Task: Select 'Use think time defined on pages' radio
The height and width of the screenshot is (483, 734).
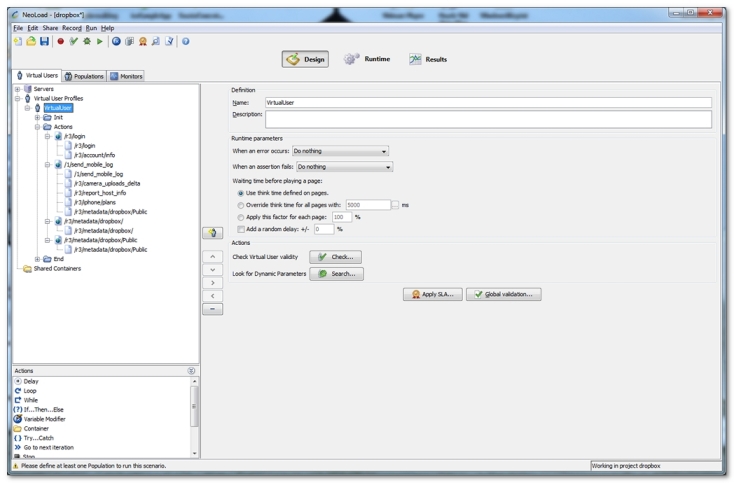Action: point(241,193)
